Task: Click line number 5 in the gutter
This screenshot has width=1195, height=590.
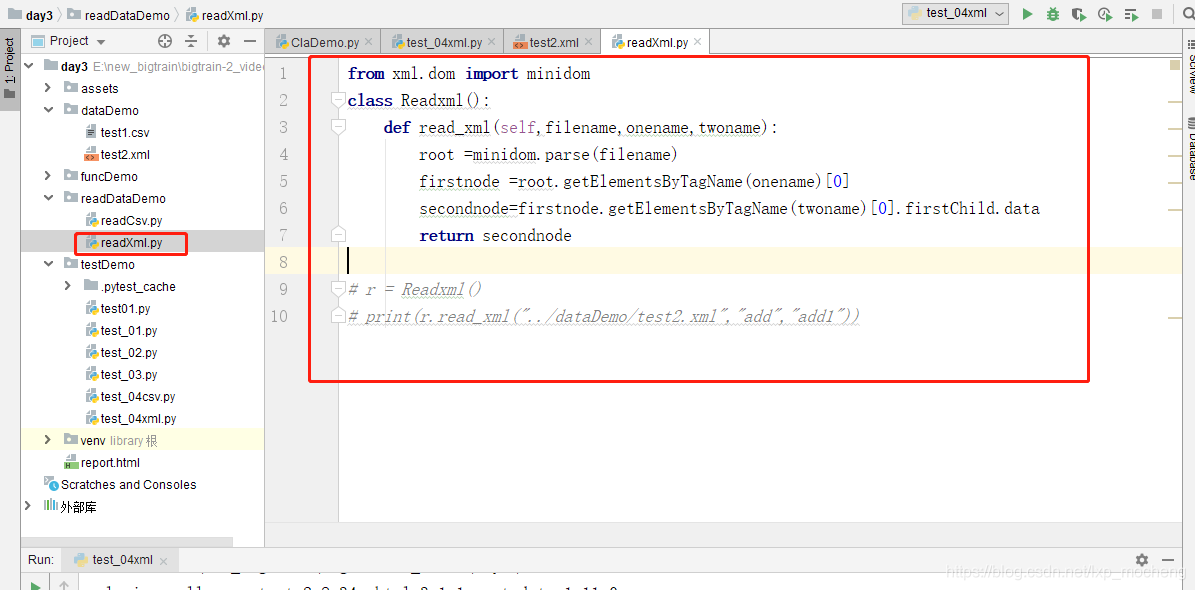Action: coord(284,181)
